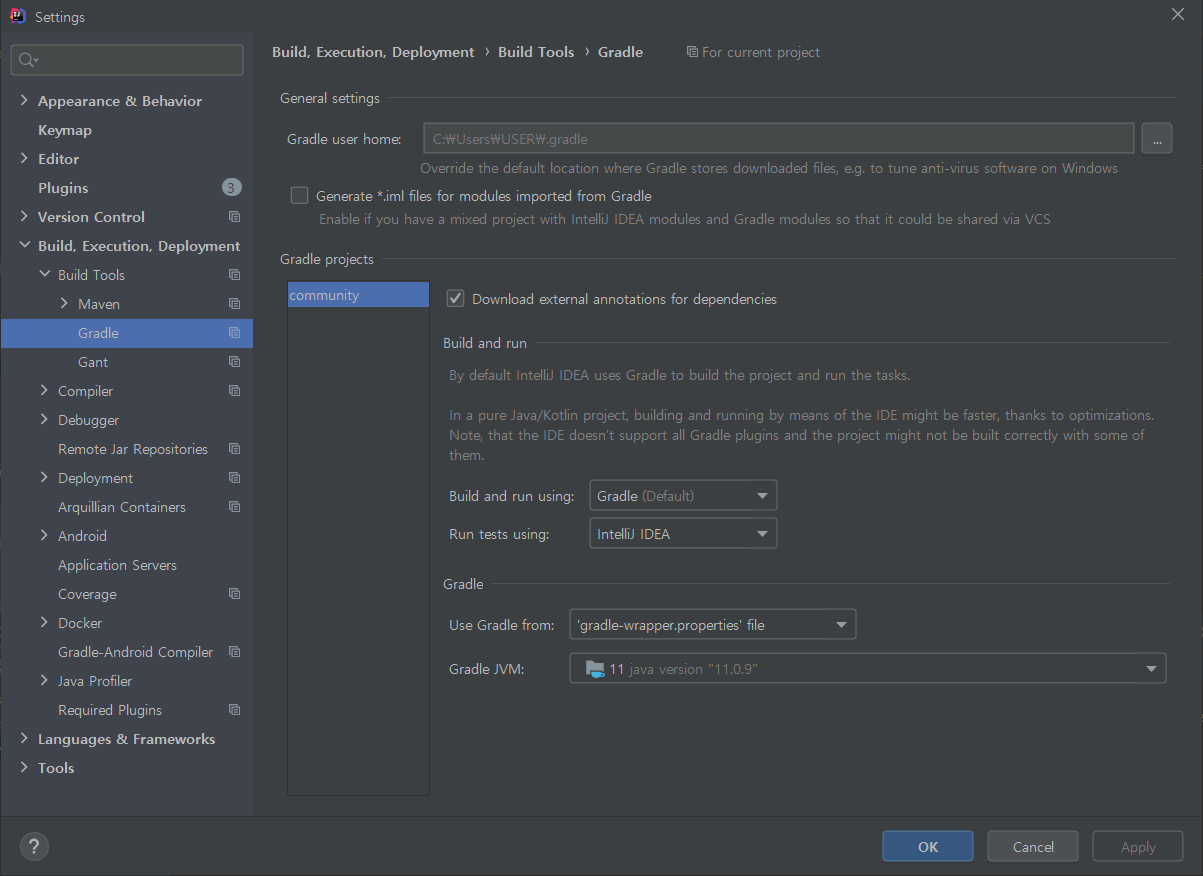
Task: Click the project-level icon beside Coverage
Action: pyautogui.click(x=234, y=594)
